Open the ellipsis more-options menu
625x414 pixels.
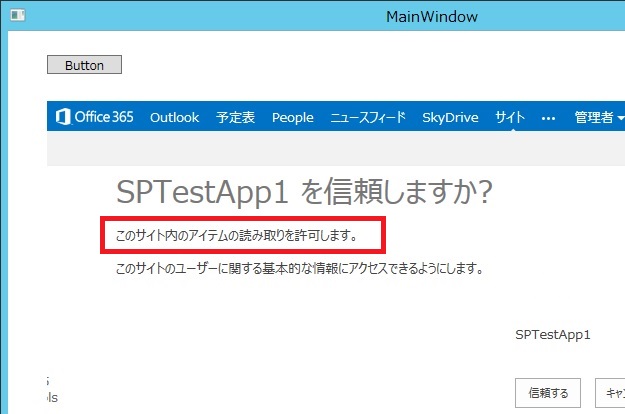[548, 118]
